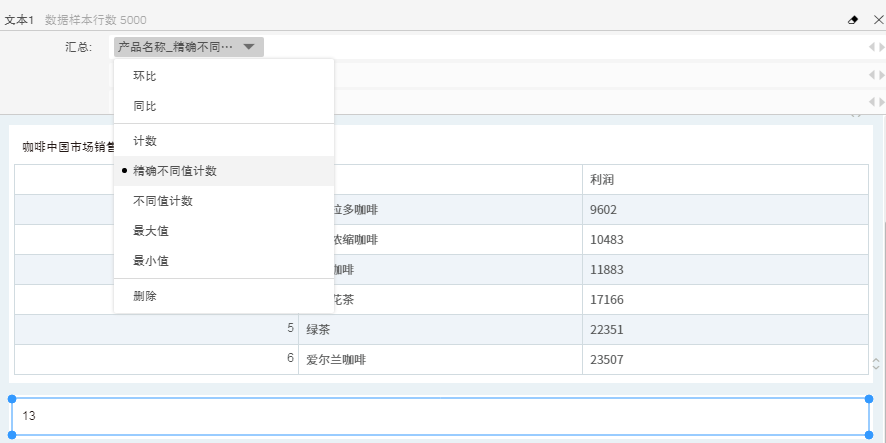Click the third row left arrow

click(870, 101)
